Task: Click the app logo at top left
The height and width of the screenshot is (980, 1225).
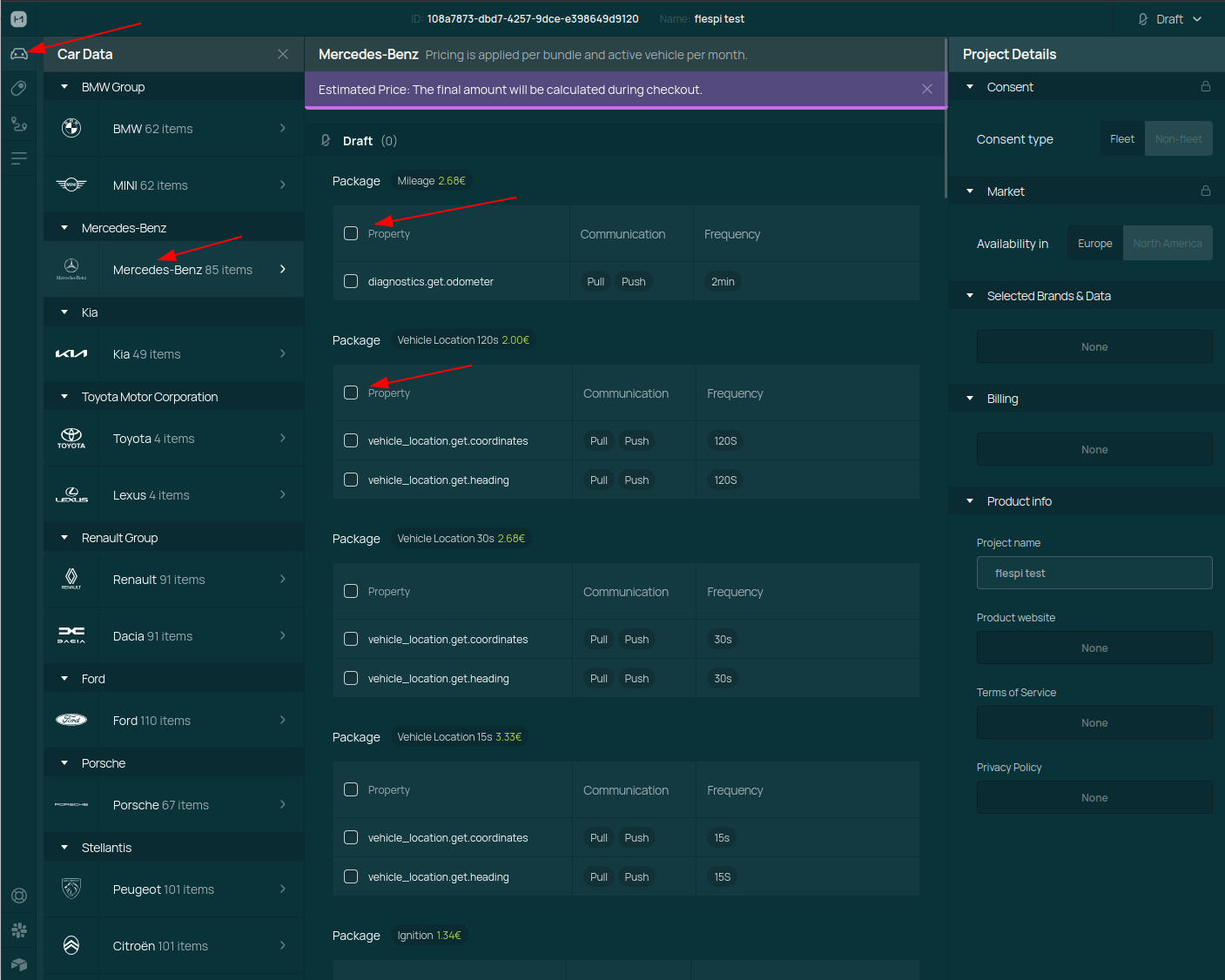Action: coord(19,18)
